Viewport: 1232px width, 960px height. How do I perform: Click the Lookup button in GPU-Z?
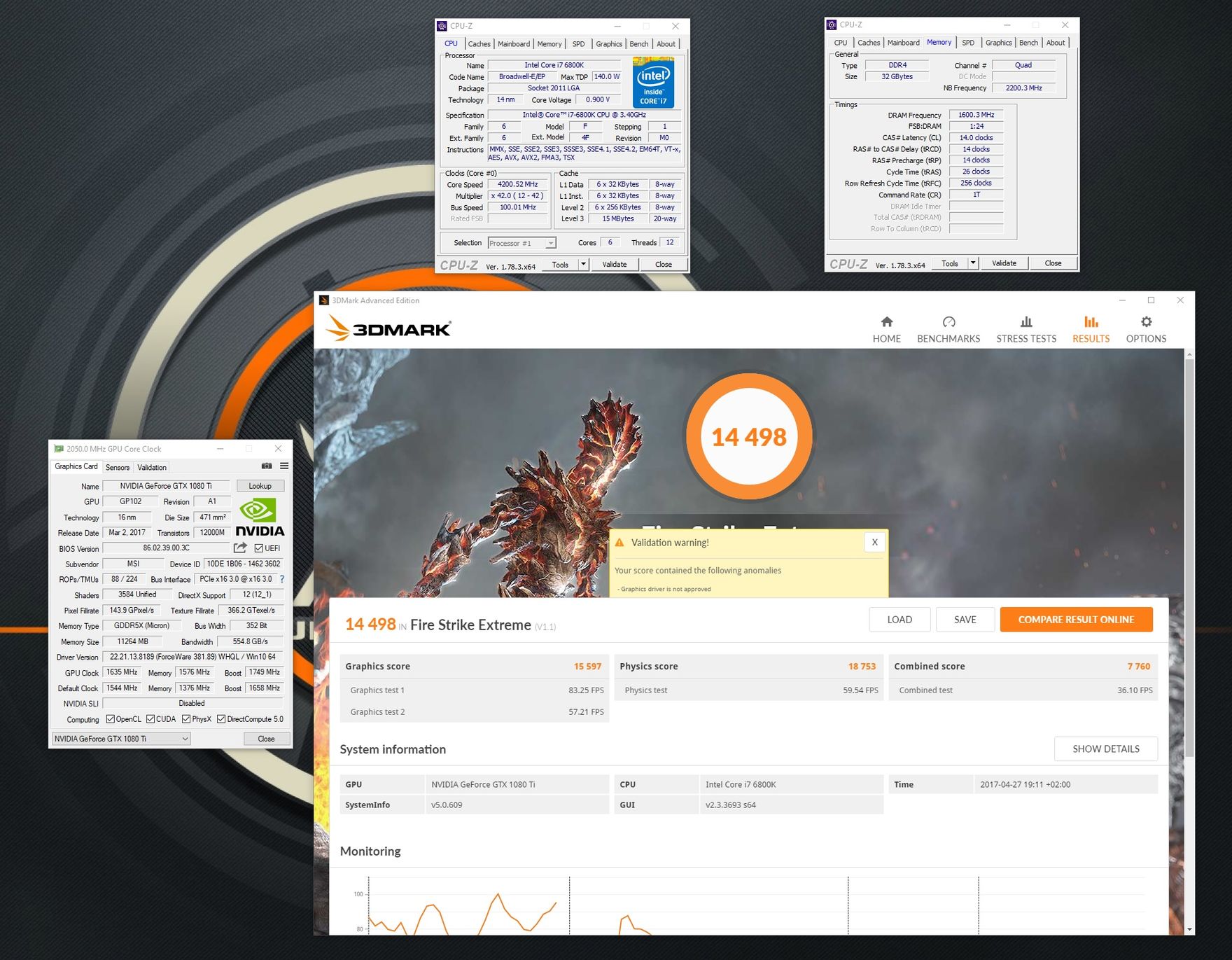click(260, 486)
